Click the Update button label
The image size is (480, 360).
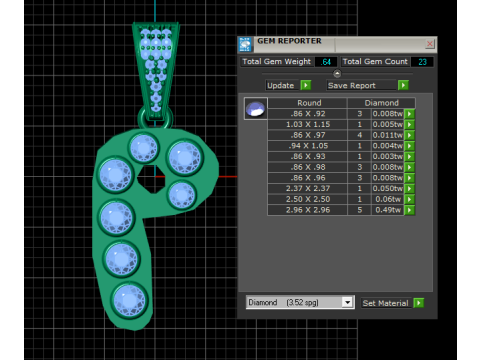pyautogui.click(x=281, y=85)
